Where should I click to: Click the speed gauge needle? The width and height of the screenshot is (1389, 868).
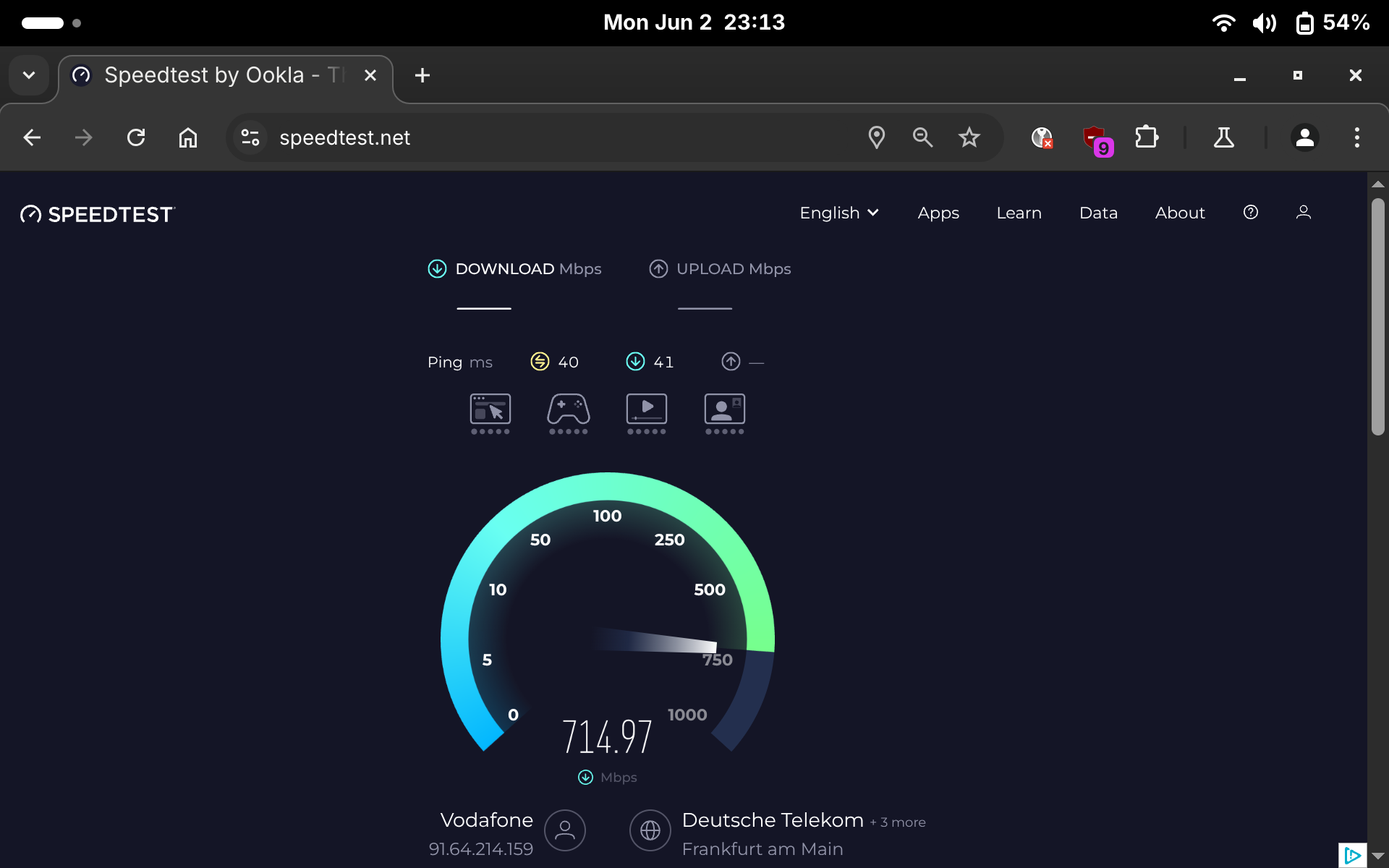(x=655, y=641)
